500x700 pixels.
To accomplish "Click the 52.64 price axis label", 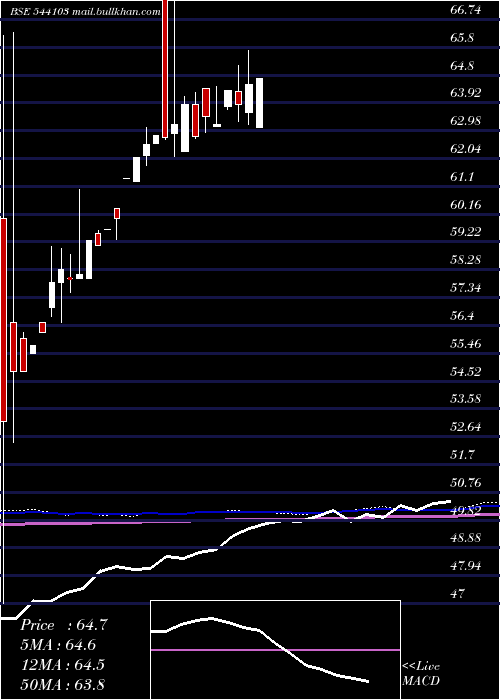I will click(466, 426).
